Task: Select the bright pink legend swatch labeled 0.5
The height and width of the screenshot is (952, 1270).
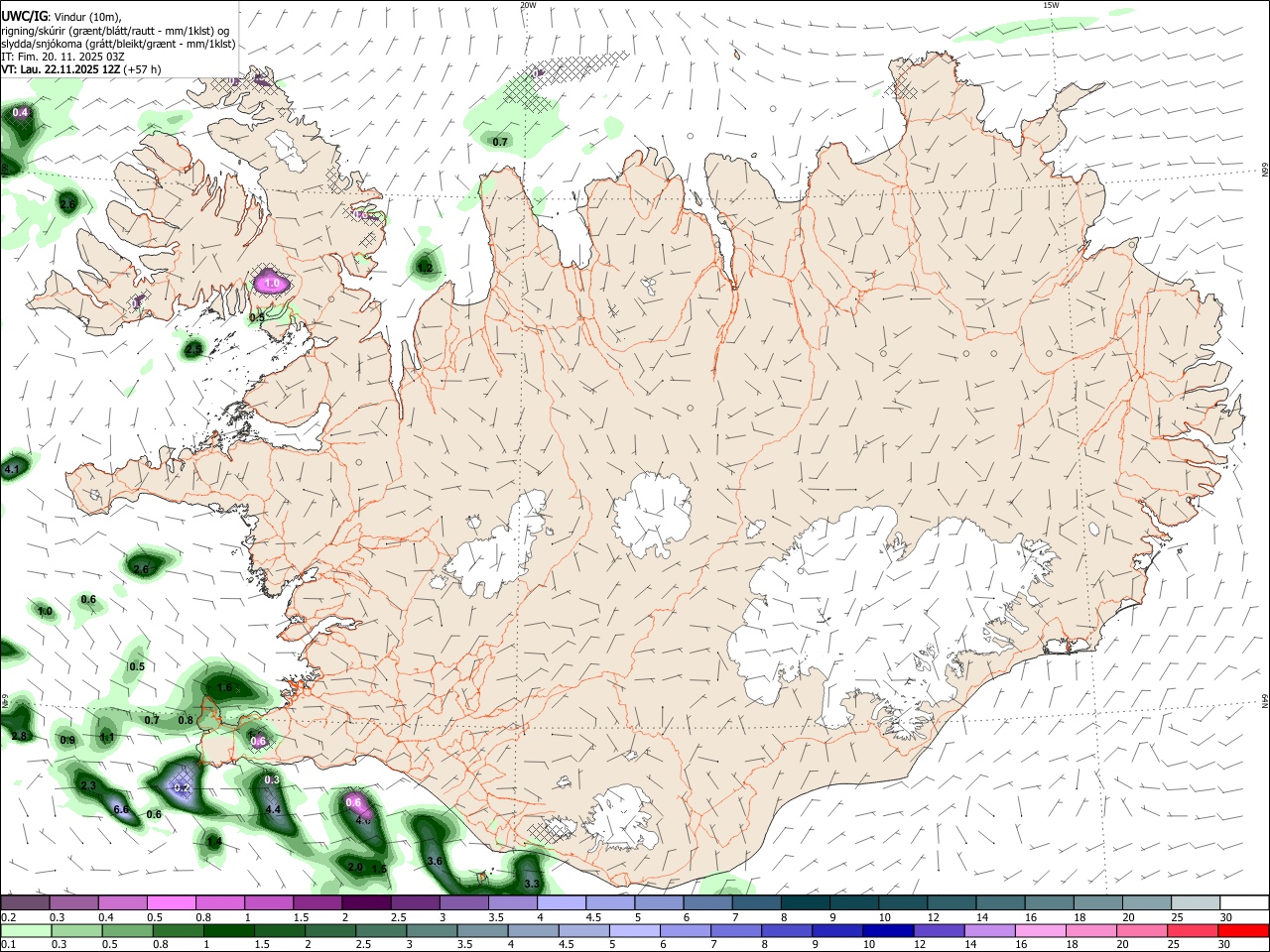Action: pos(172,902)
